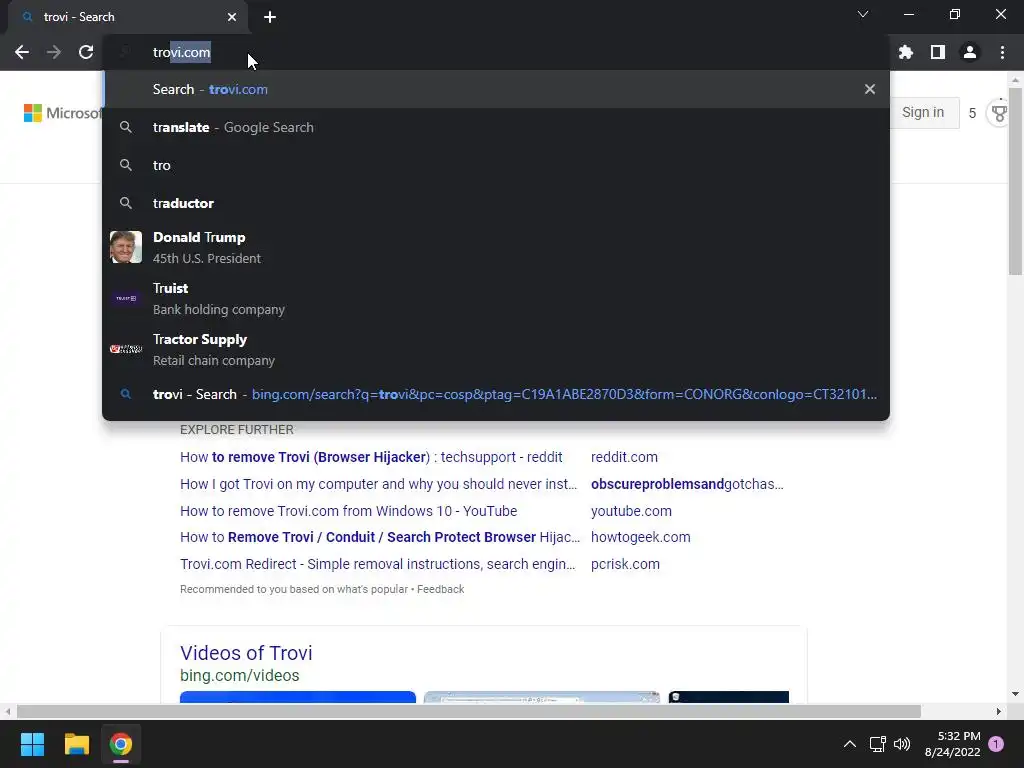Click the magnifier icon beside 'translate'

tap(126, 127)
